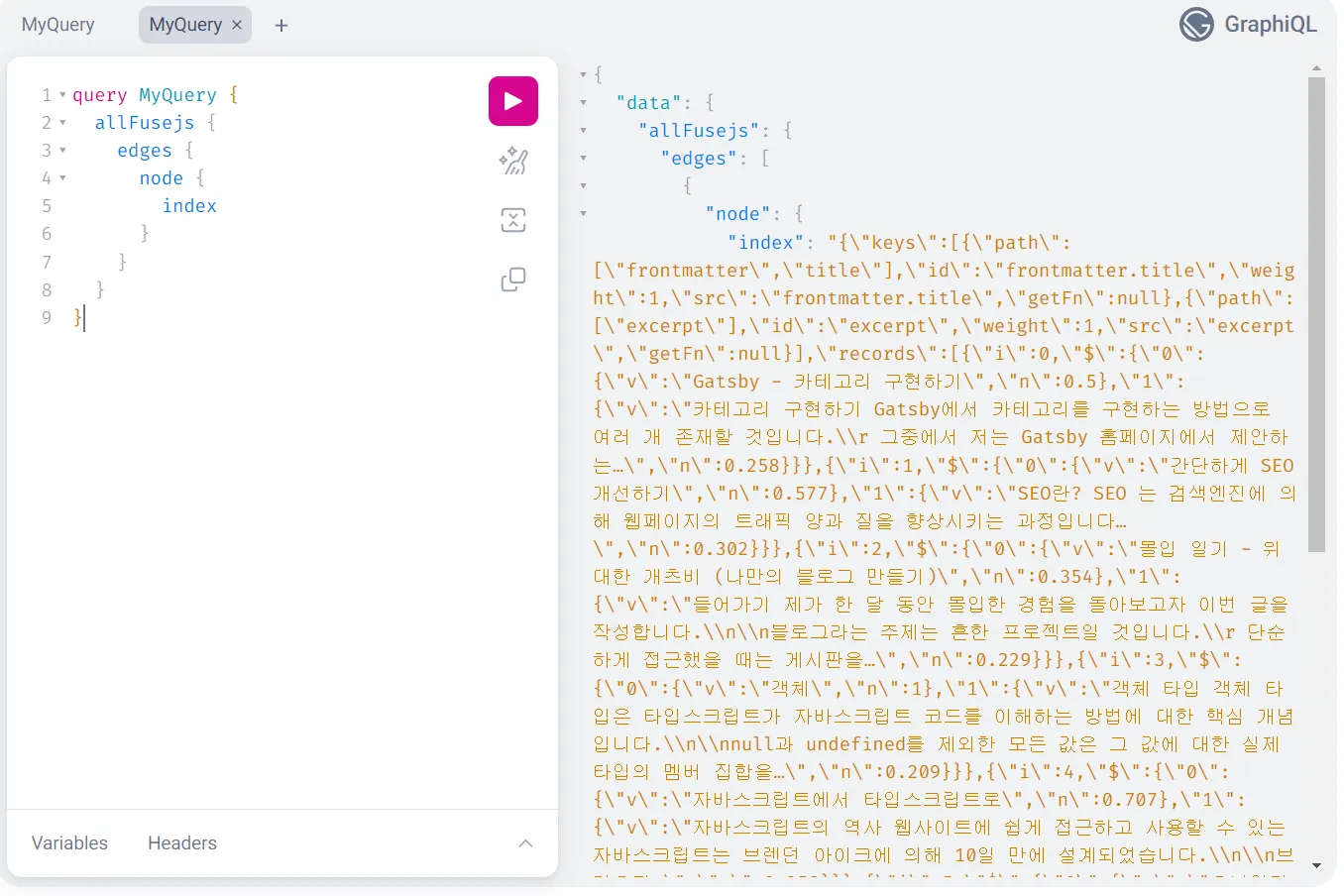Select the "index" field on line 5
1344x896 pixels.
point(189,205)
